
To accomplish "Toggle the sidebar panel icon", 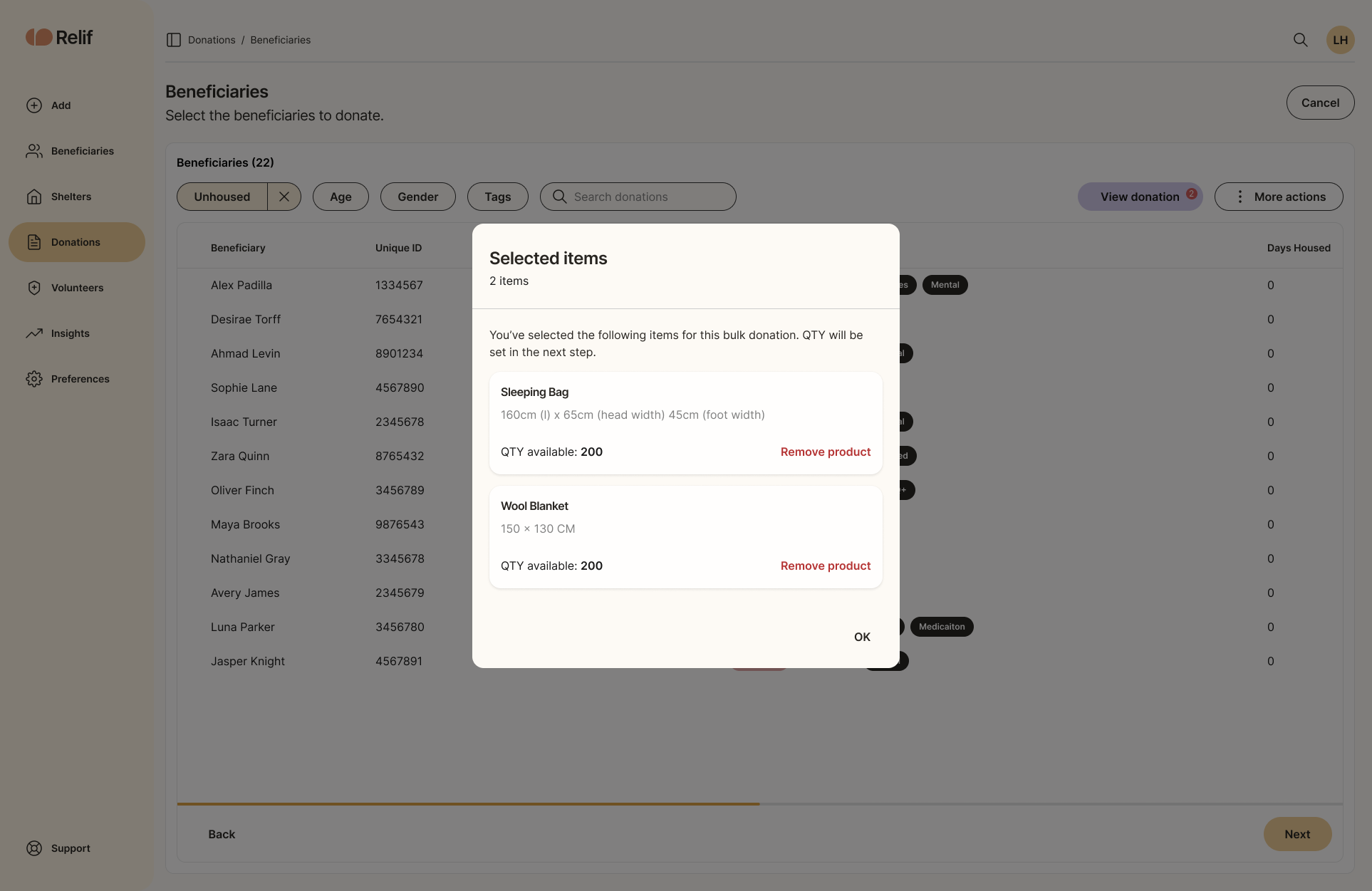I will (x=173, y=40).
